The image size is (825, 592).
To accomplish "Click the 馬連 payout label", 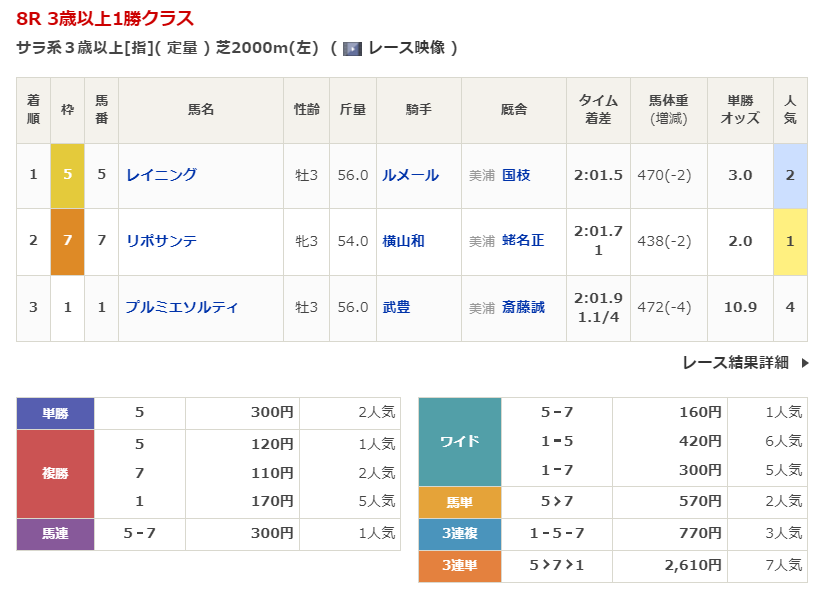I will click(55, 534).
